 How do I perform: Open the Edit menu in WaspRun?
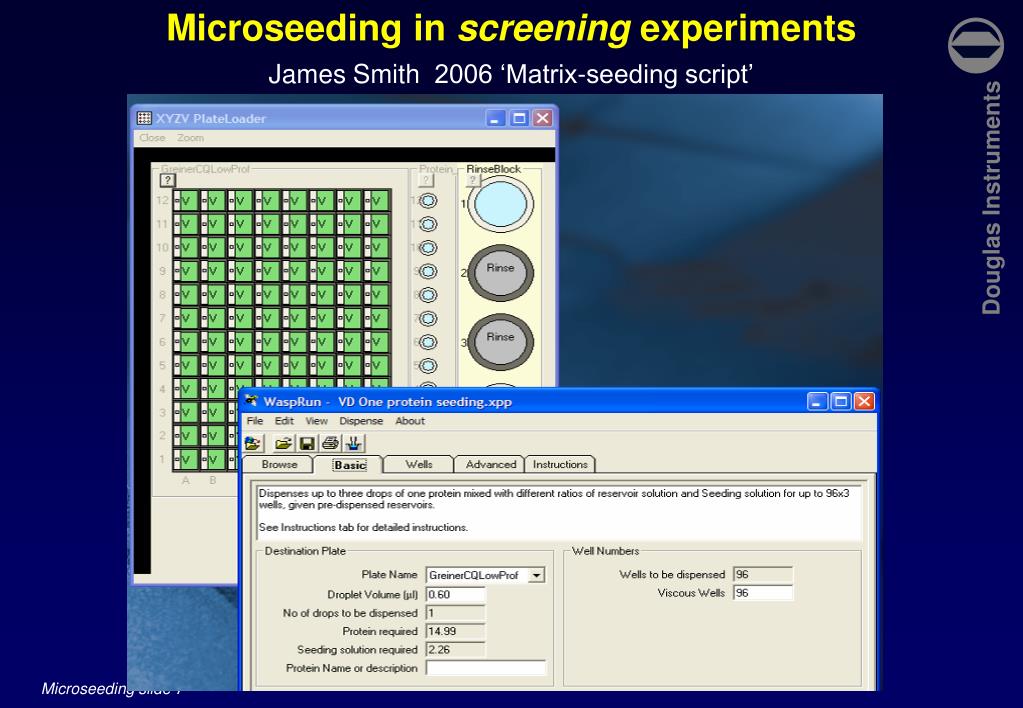284,421
